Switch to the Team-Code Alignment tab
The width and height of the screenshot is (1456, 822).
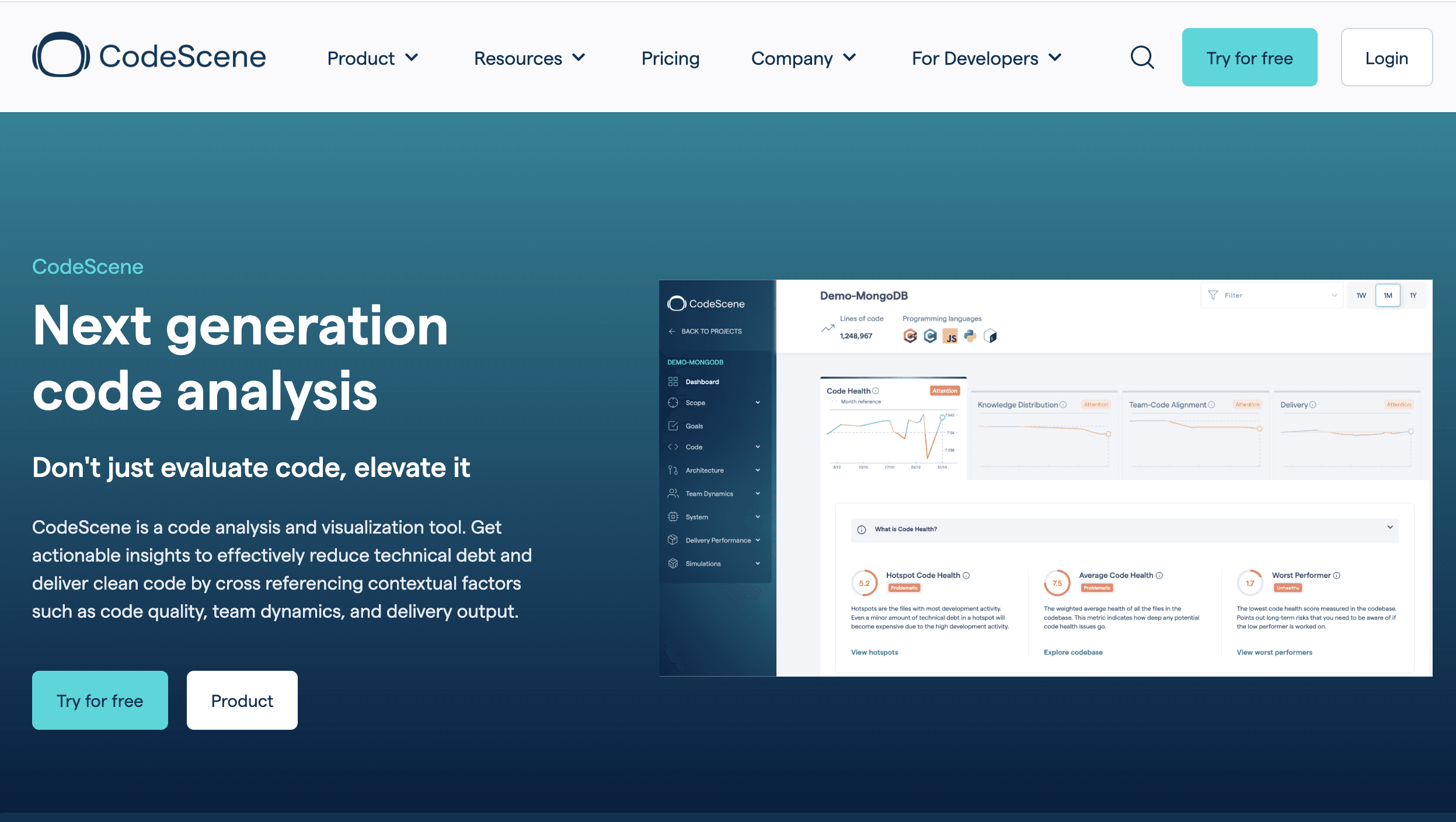(1195, 435)
